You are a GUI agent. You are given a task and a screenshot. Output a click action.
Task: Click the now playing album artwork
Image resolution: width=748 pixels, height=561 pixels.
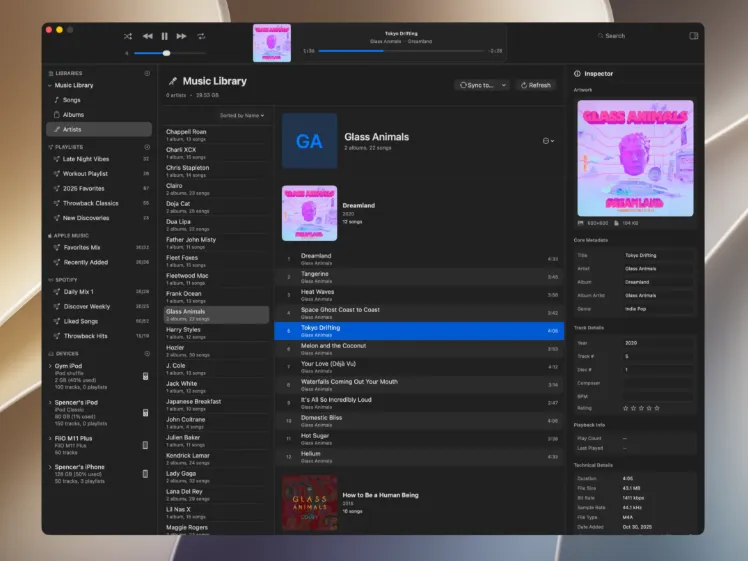click(x=272, y=43)
